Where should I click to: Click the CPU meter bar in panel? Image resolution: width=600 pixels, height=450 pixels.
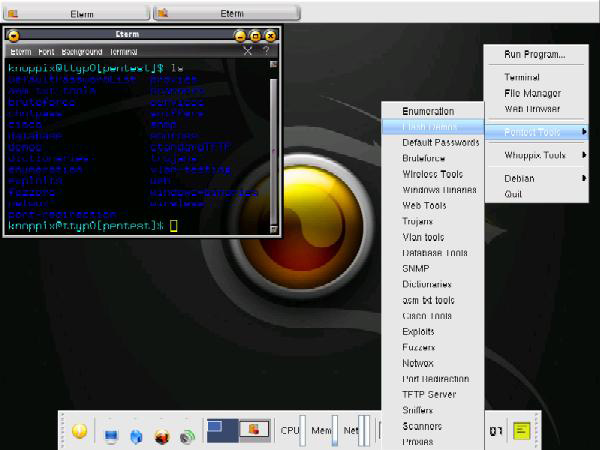pyautogui.click(x=304, y=430)
